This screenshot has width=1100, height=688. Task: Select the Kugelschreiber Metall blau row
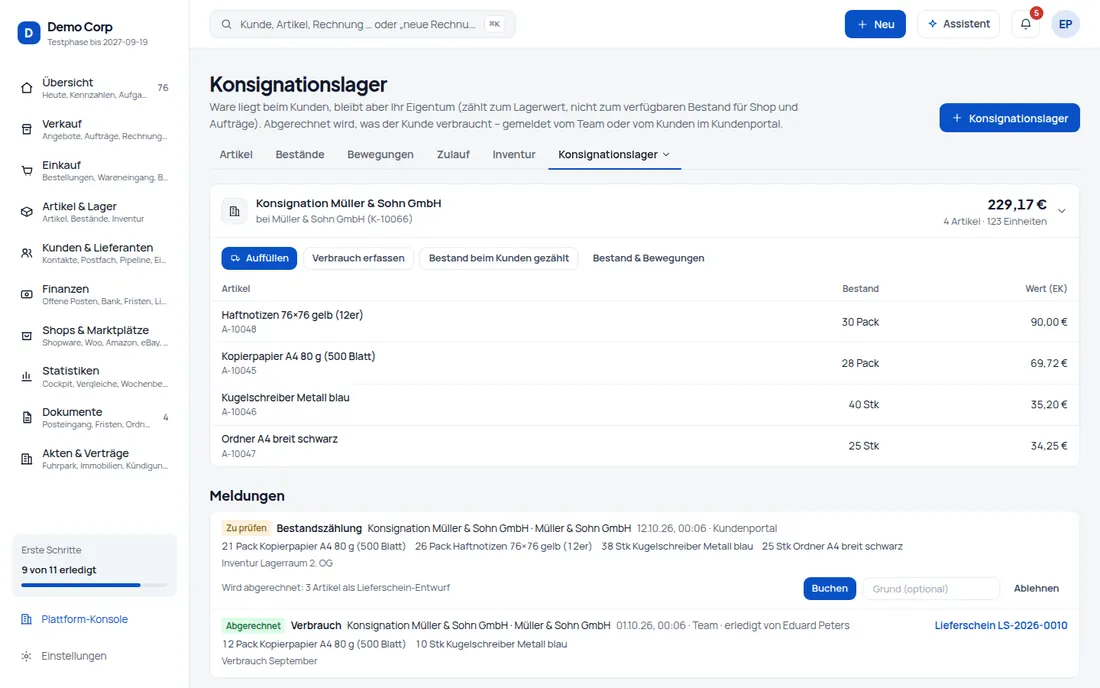coord(644,405)
